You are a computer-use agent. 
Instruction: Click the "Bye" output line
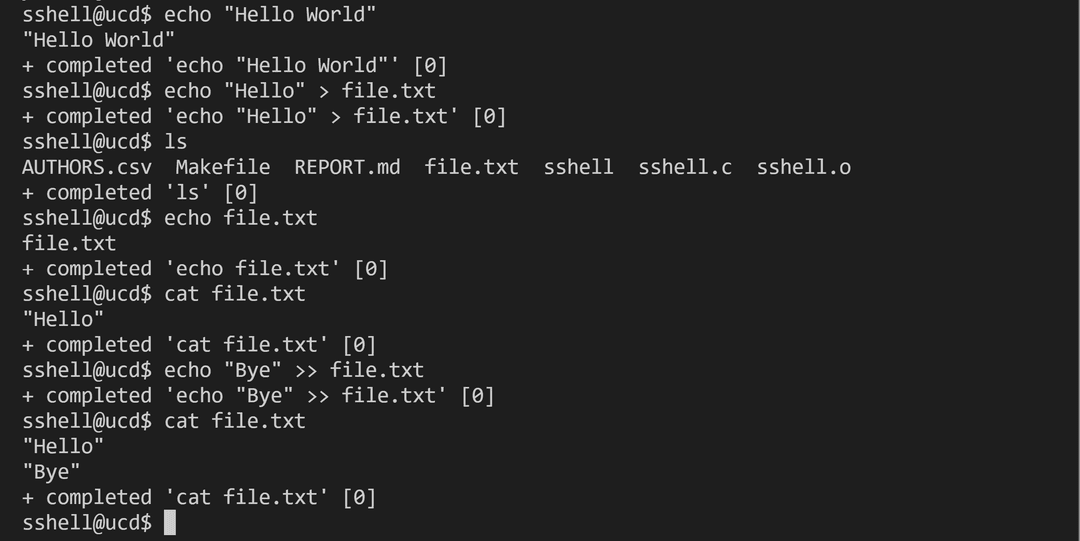(x=51, y=472)
